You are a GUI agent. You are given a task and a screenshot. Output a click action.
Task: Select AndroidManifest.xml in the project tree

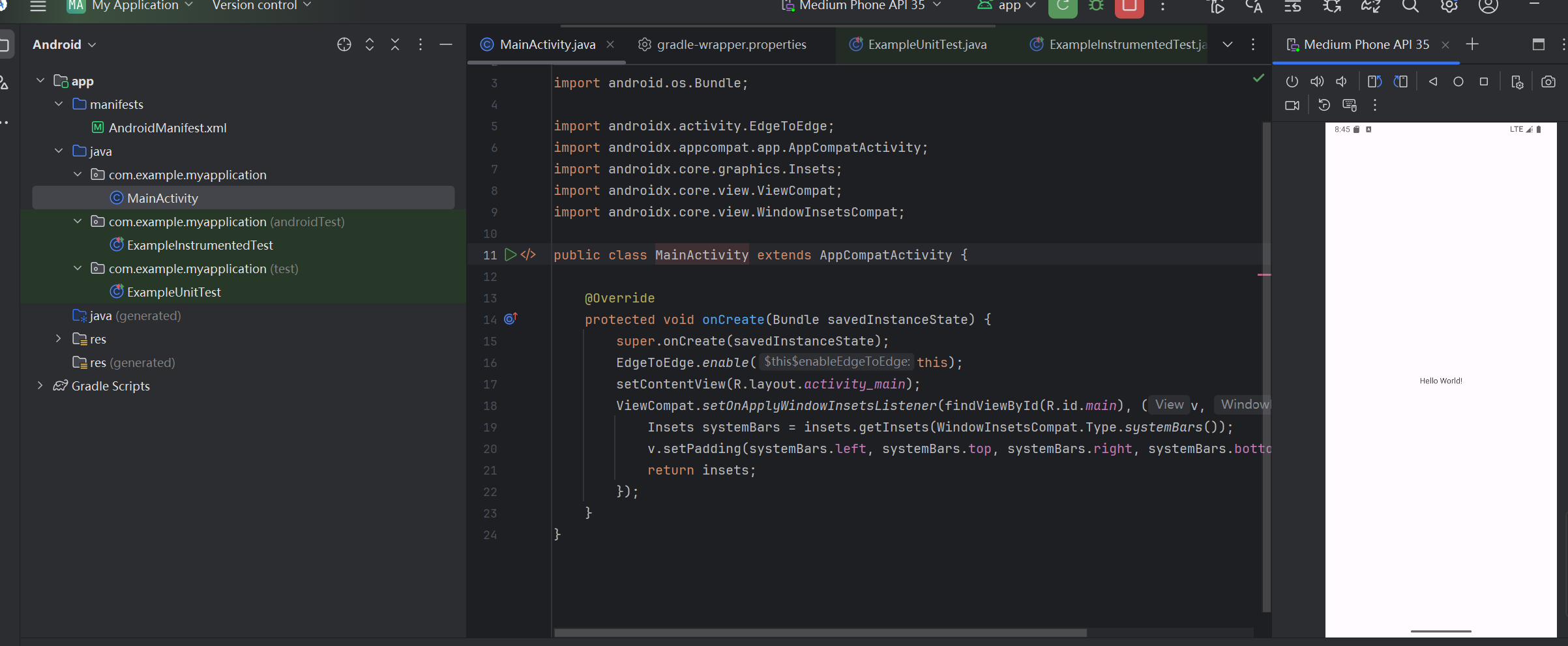point(168,128)
